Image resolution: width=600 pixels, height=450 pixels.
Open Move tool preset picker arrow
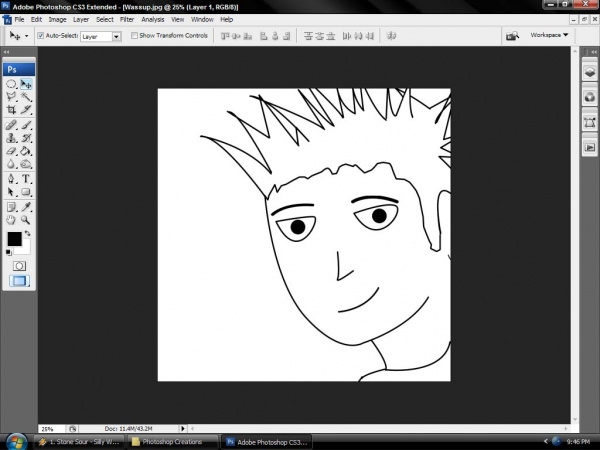[26, 36]
